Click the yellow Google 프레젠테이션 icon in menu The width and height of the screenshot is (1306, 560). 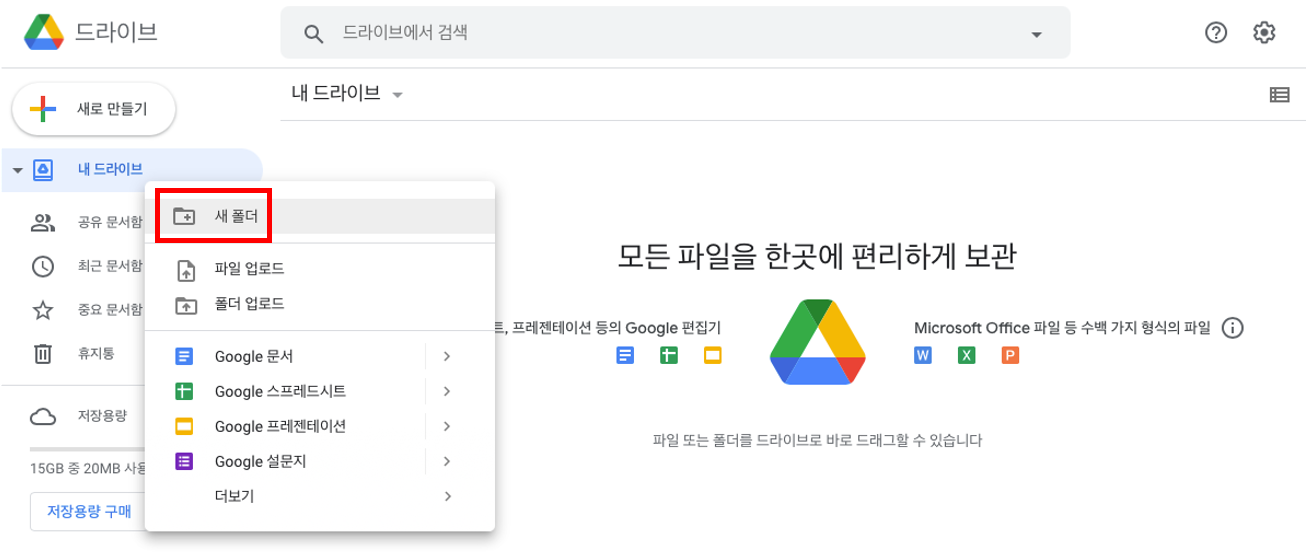point(184,426)
